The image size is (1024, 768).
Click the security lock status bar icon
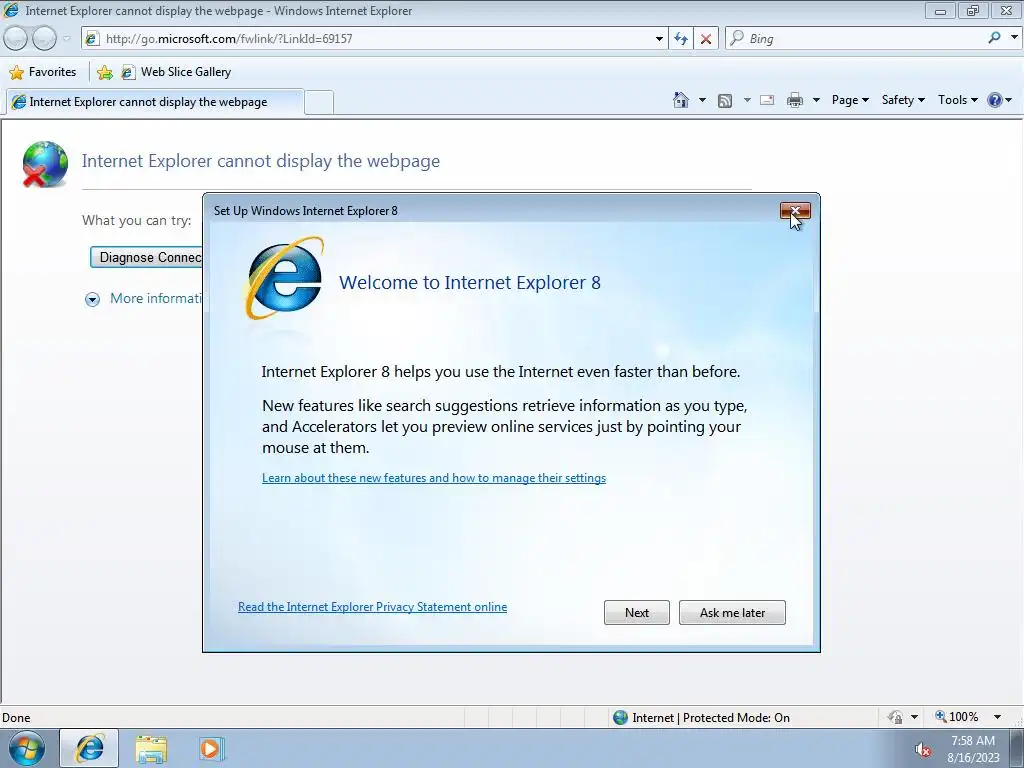coord(895,717)
